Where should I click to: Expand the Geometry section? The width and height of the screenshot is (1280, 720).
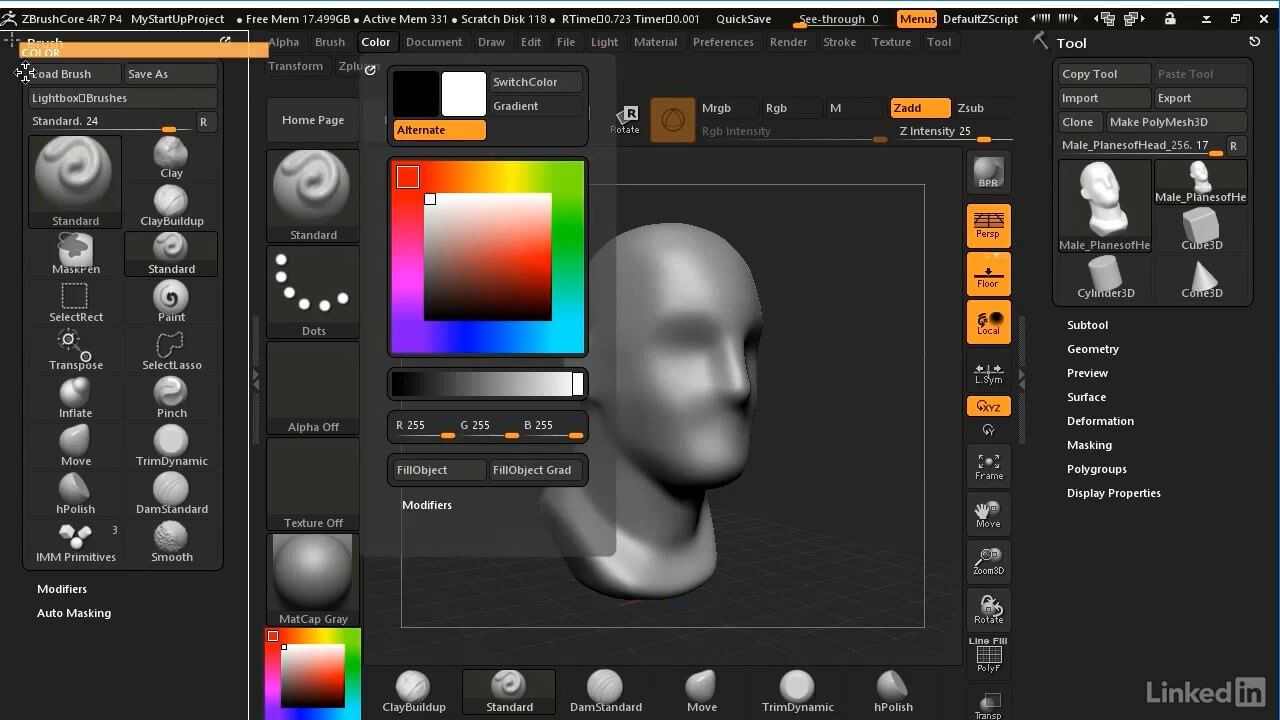pyautogui.click(x=1092, y=349)
